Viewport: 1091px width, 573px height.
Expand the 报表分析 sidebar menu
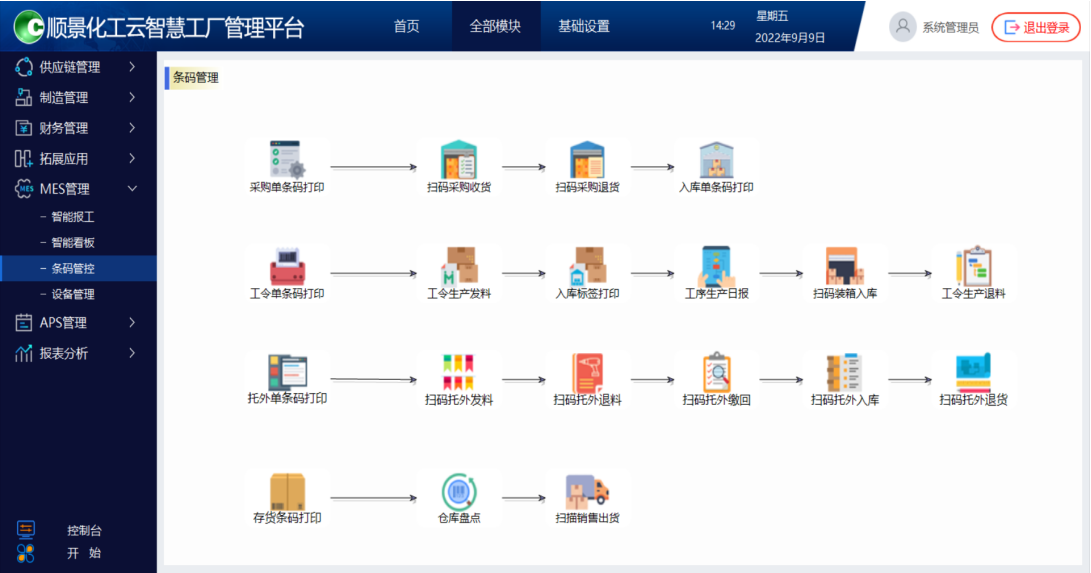(x=76, y=353)
